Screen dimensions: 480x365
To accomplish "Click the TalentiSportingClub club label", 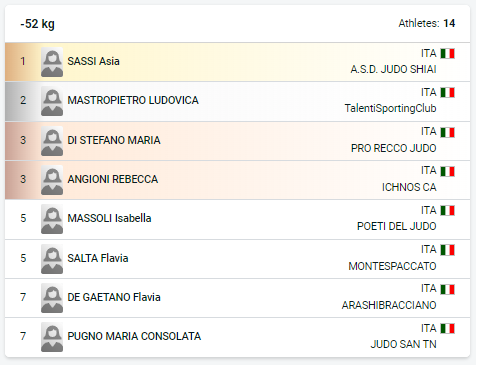I will click(390, 108).
